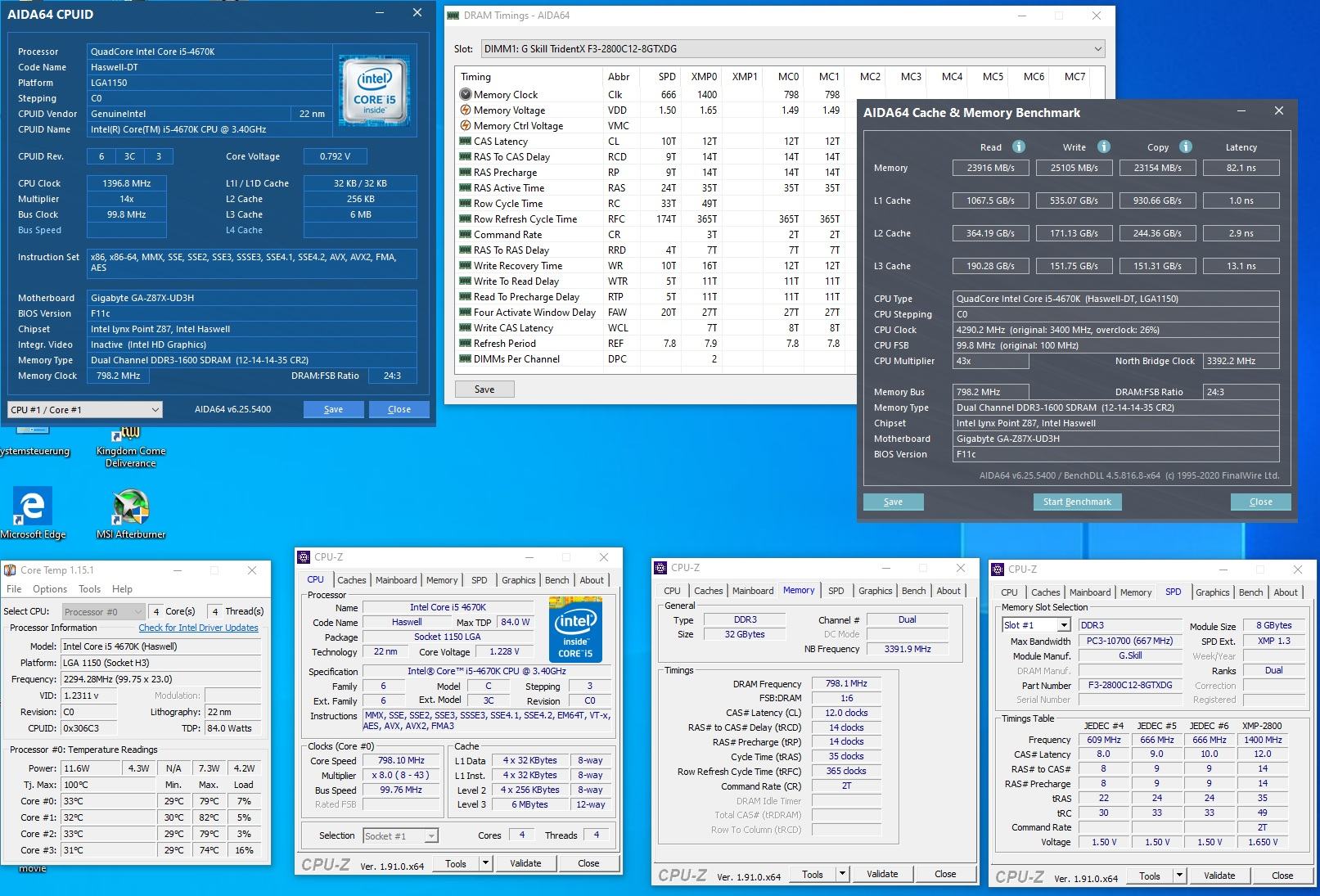This screenshot has height=896, width=1320.
Task: Switch to Graphics tab in CPU-Z Memory window
Action: click(876, 591)
